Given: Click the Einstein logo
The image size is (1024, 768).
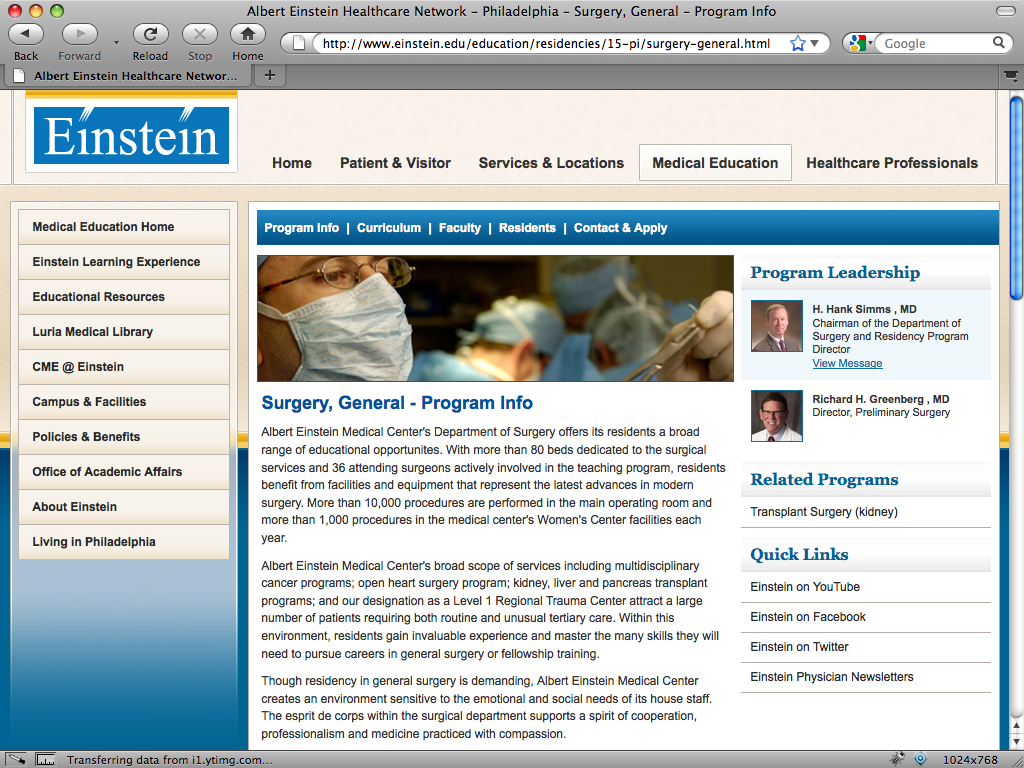Looking at the screenshot, I should pyautogui.click(x=131, y=135).
